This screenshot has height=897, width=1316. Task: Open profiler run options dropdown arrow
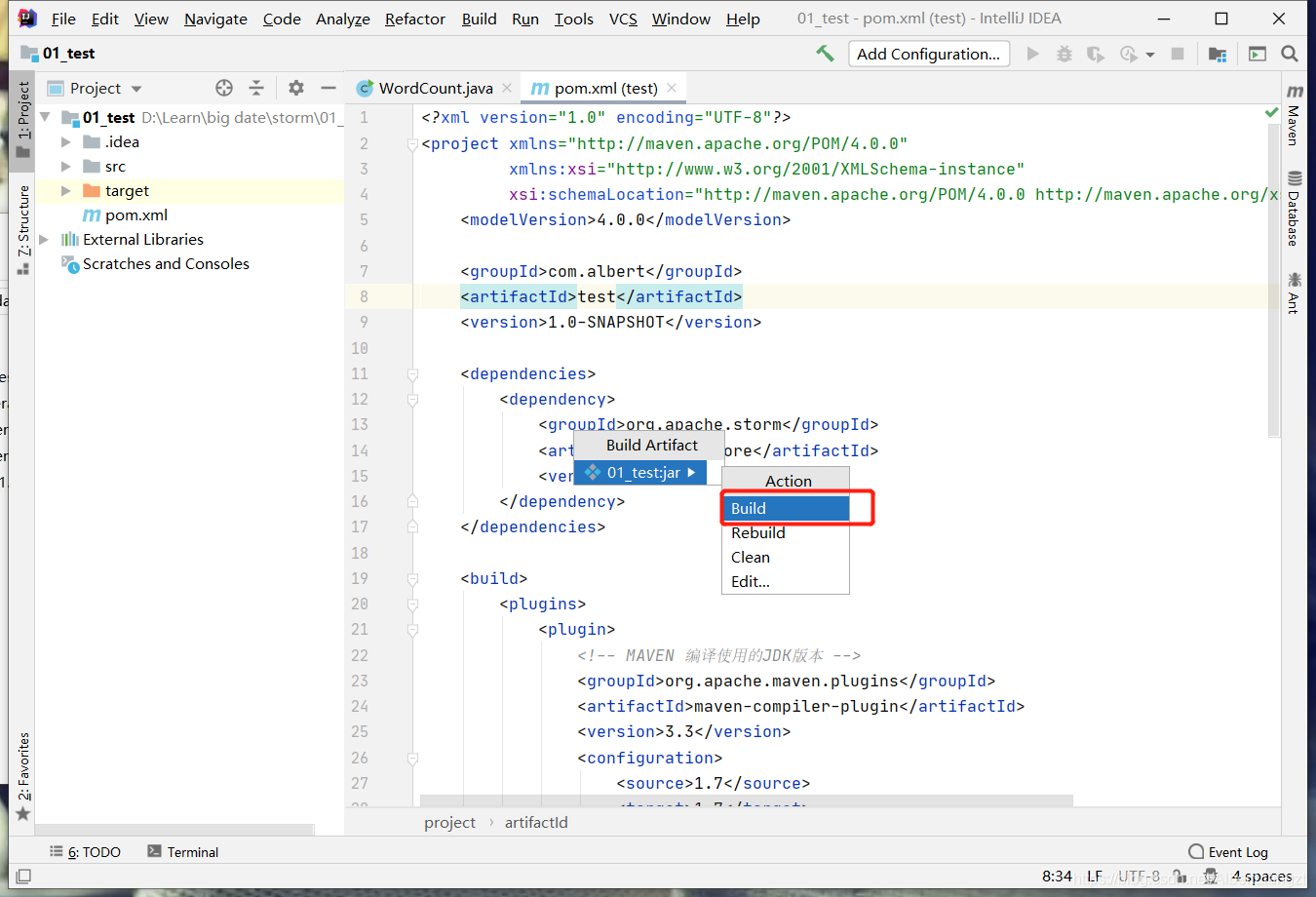1150,55
